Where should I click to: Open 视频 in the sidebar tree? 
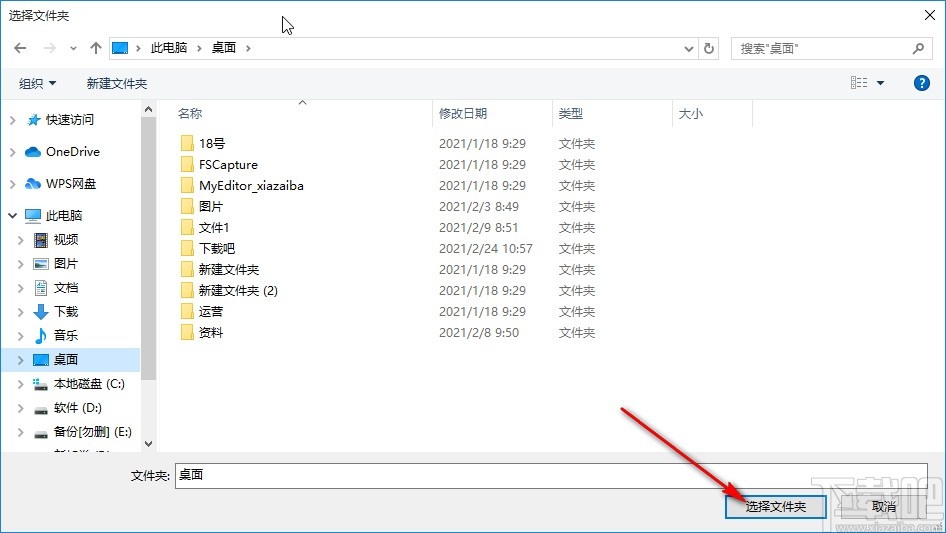[x=65, y=240]
